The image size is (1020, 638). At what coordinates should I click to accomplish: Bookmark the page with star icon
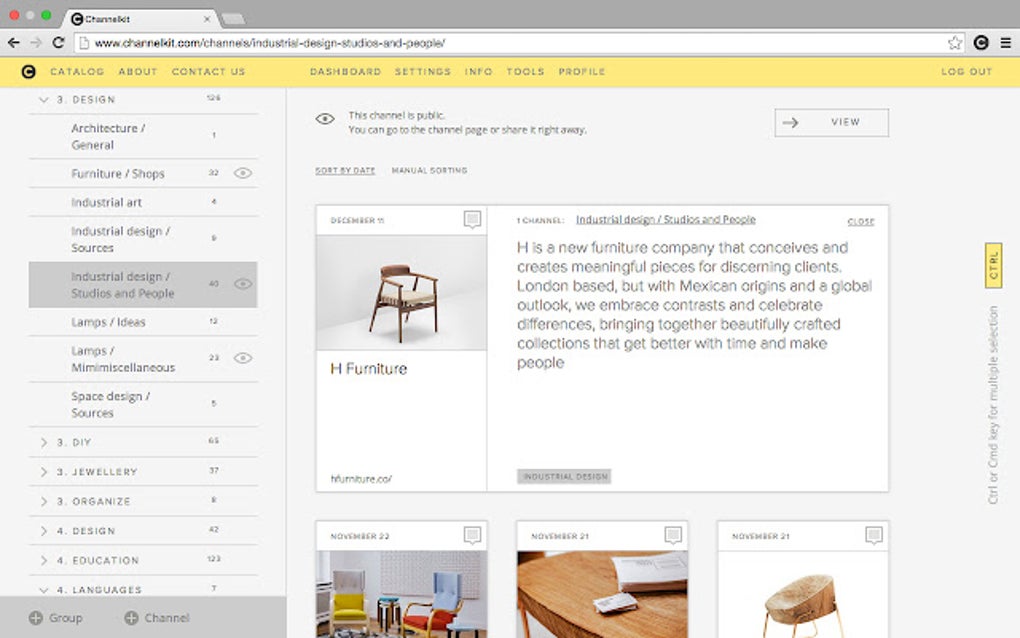click(x=954, y=43)
